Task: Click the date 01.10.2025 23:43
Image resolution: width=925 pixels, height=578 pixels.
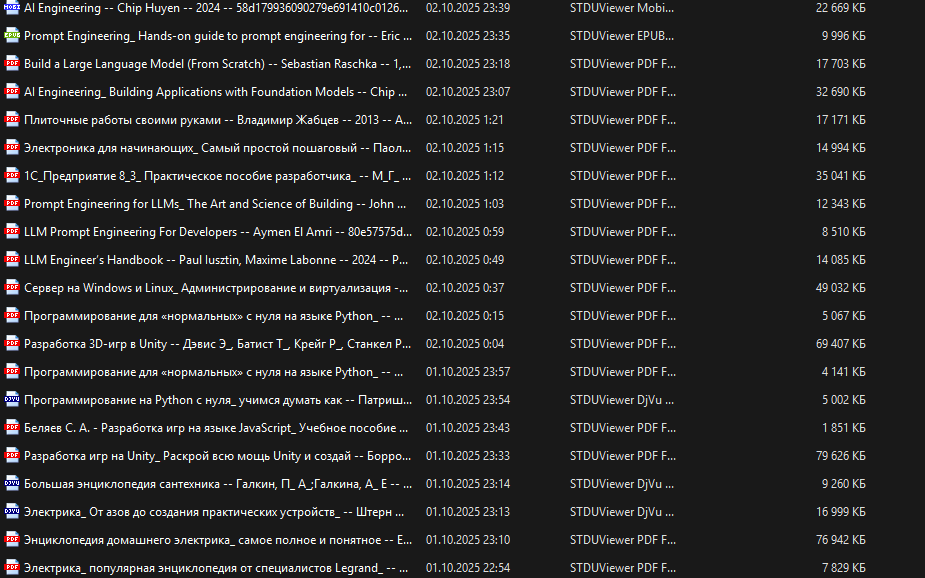Action: (x=468, y=428)
